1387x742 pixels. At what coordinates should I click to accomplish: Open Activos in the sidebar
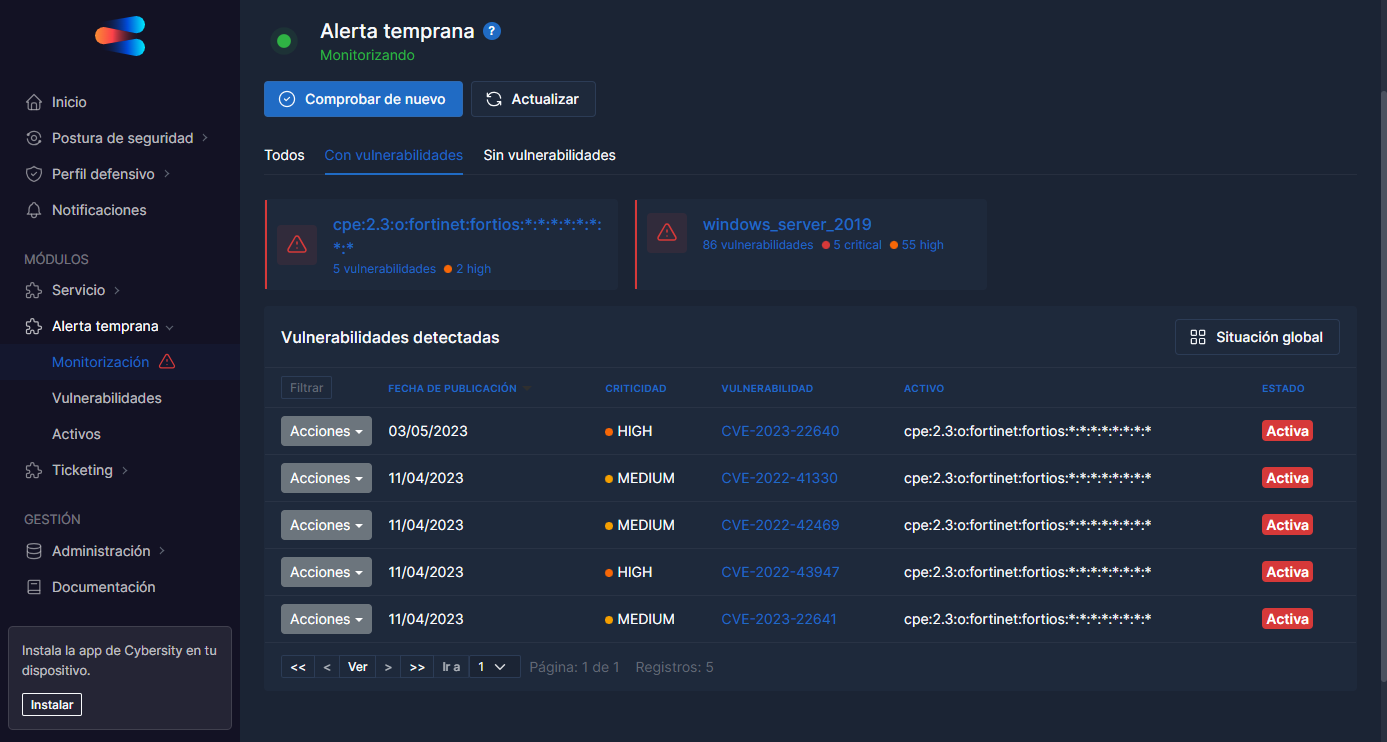(x=76, y=434)
